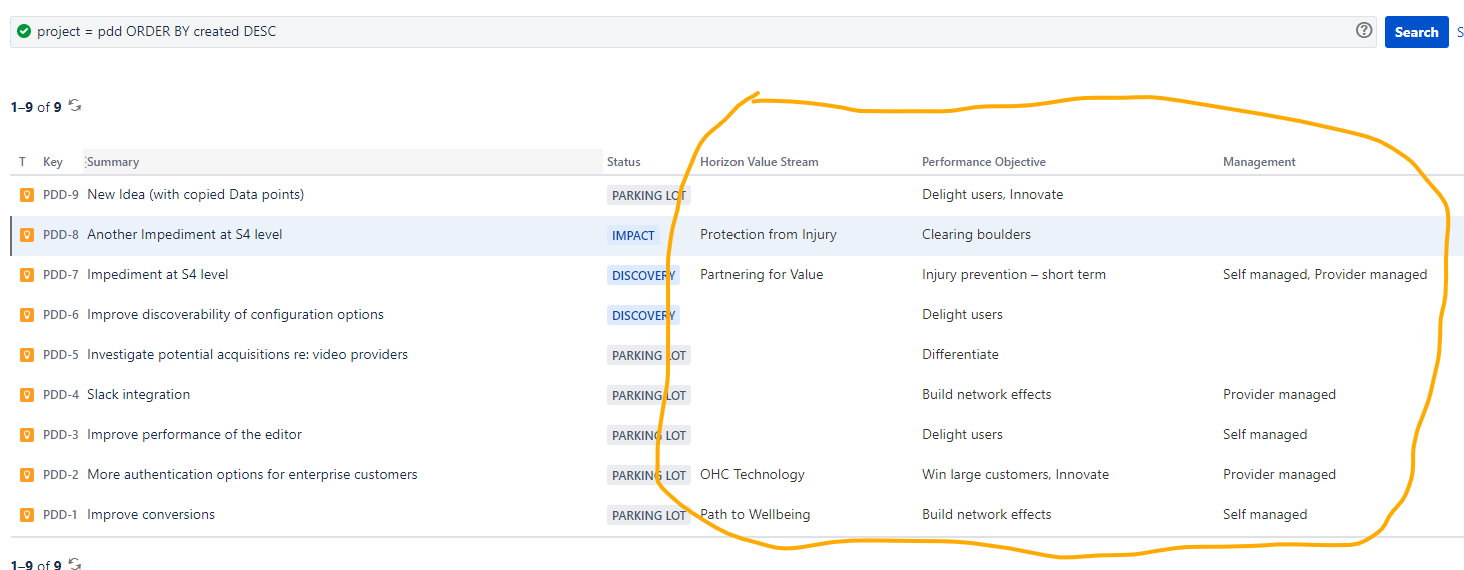Click 'Clearing boulders' objective cell
Image resolution: width=1464 pixels, height=570 pixels.
(x=976, y=235)
